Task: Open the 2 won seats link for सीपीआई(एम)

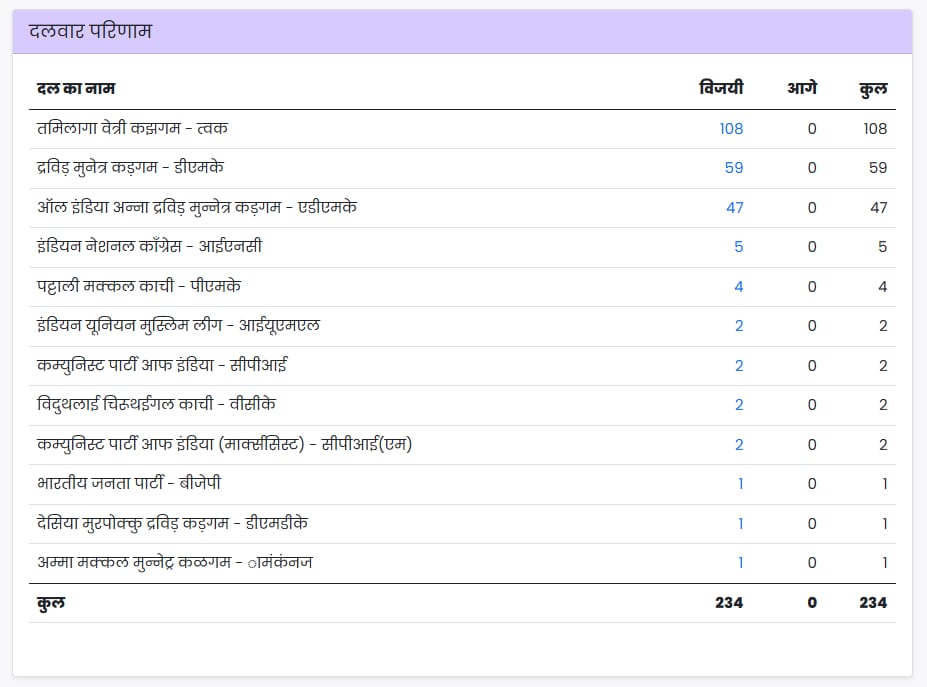Action: (x=739, y=445)
